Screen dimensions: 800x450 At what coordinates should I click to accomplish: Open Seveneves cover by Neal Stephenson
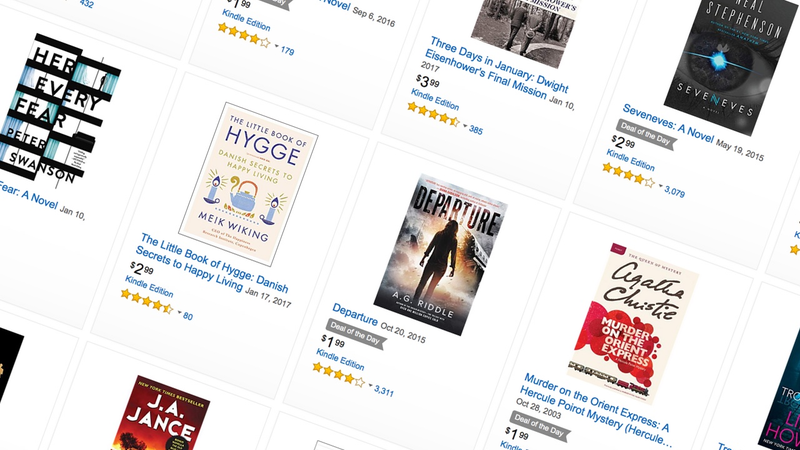pyautogui.click(x=732, y=61)
